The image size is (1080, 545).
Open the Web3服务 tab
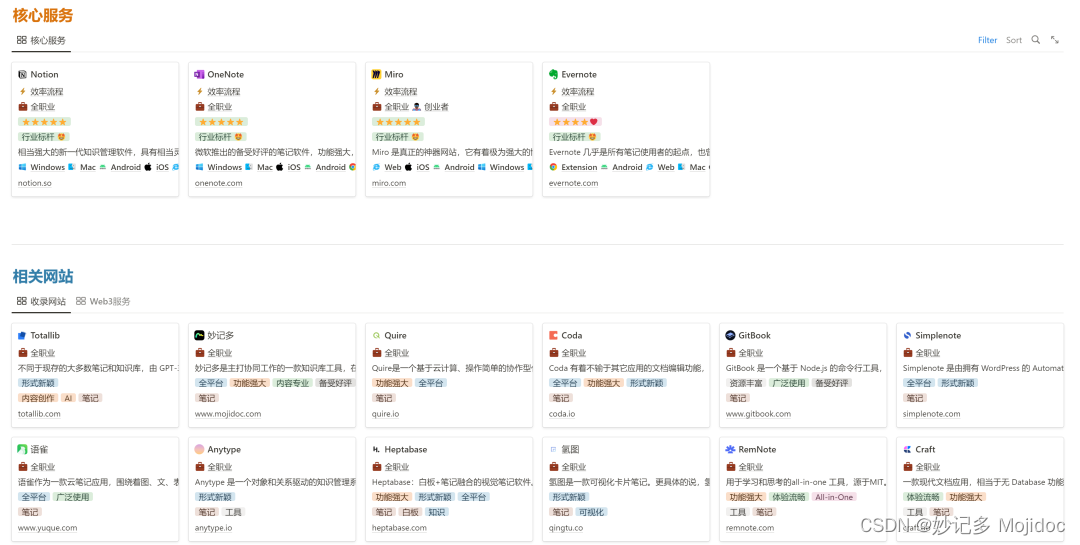click(x=103, y=301)
